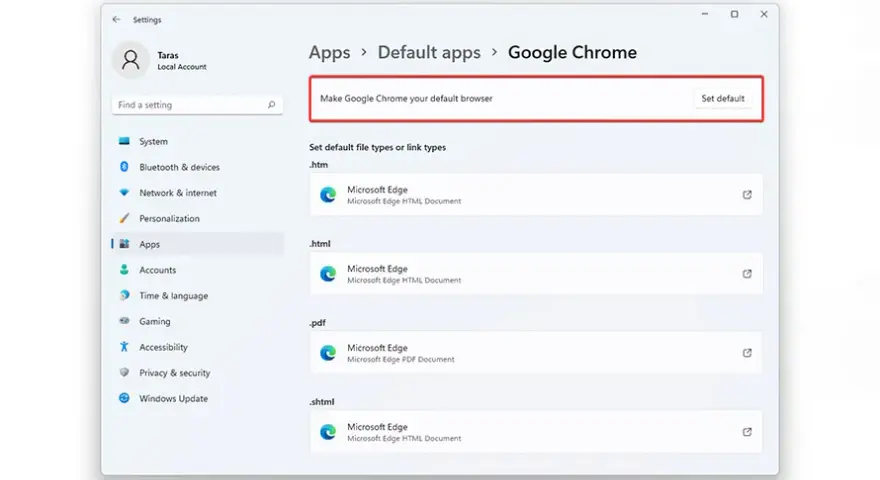Click the Set default button
Viewport: 880px width, 480px height.
723,98
